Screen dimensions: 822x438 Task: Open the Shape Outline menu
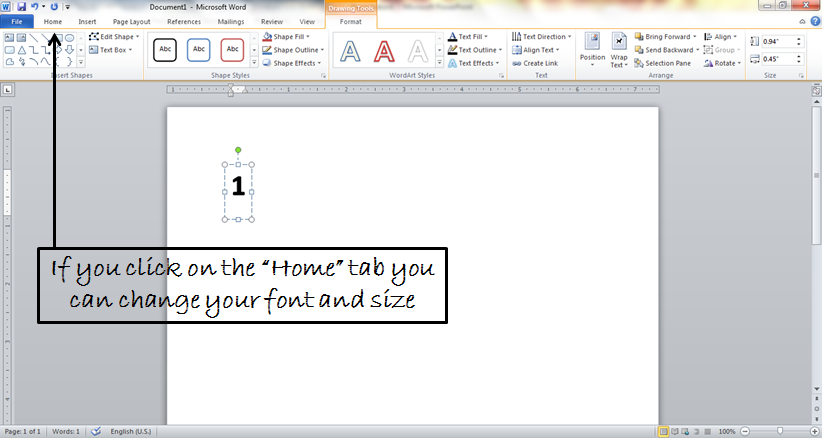(x=293, y=50)
